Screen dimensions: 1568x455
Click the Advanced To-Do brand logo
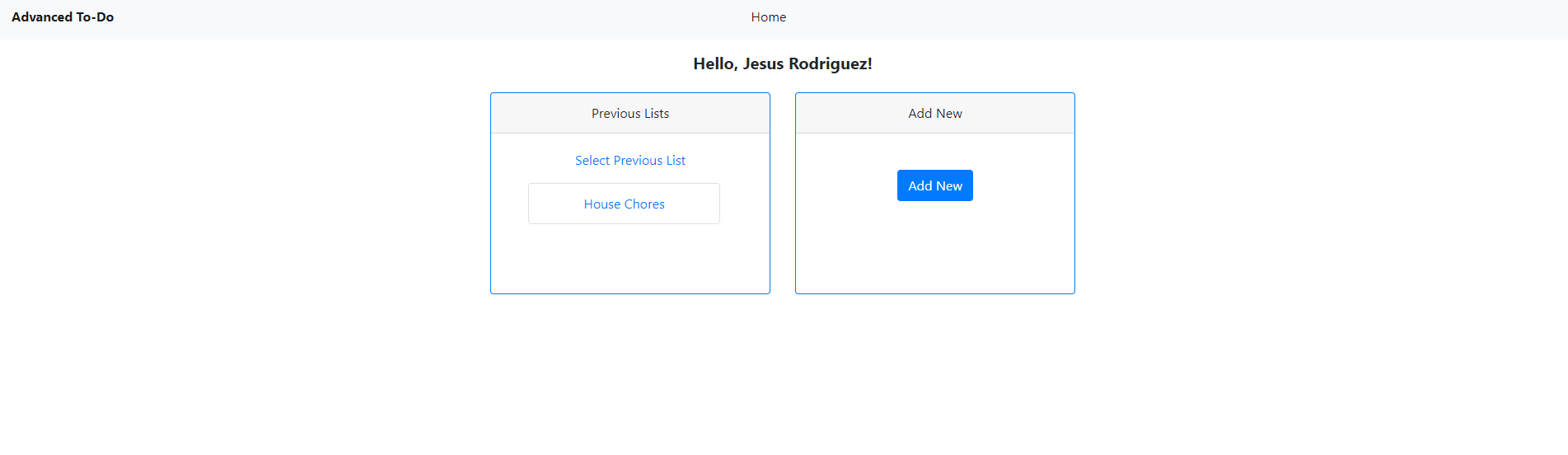[x=63, y=17]
